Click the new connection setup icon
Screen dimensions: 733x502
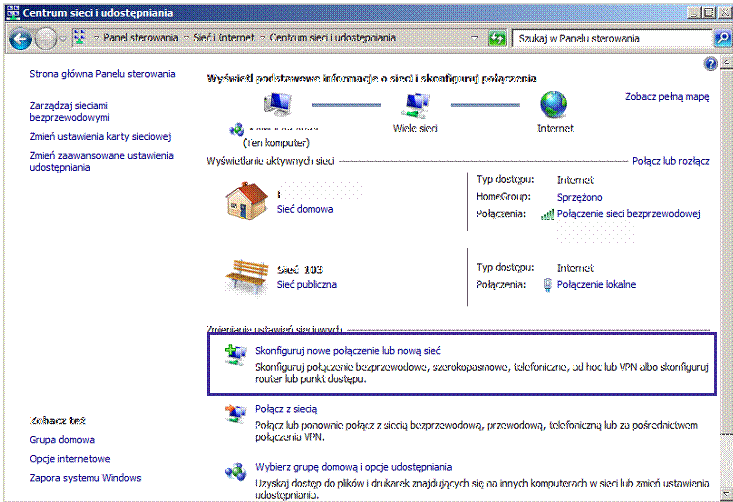[x=235, y=355]
